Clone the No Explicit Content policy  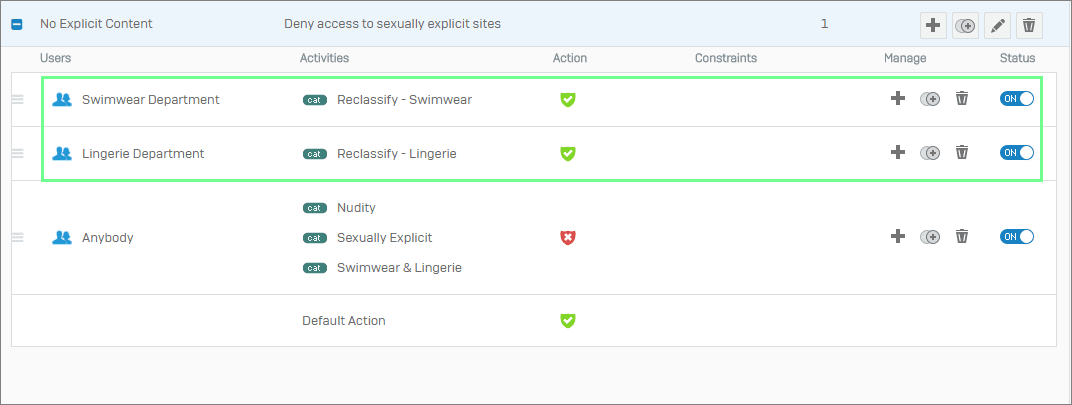[x=965, y=26]
